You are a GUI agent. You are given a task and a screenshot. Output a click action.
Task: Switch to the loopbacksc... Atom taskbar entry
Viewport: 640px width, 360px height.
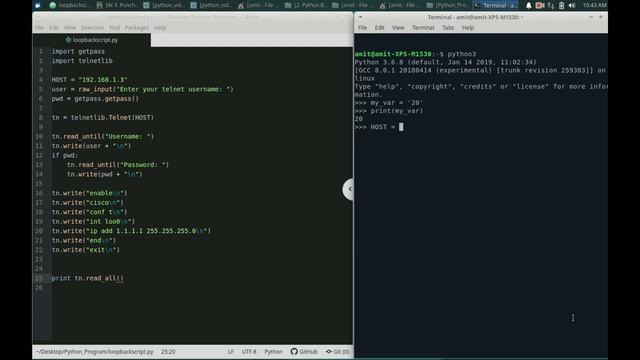[70, 5]
